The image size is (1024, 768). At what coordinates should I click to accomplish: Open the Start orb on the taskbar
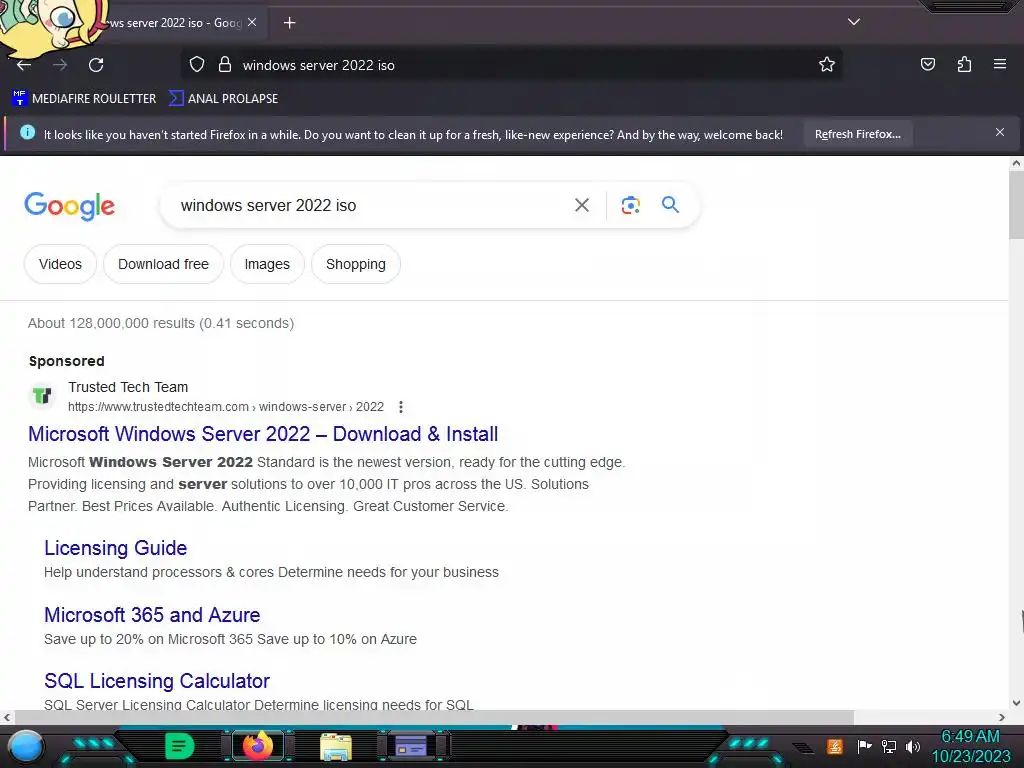26,747
